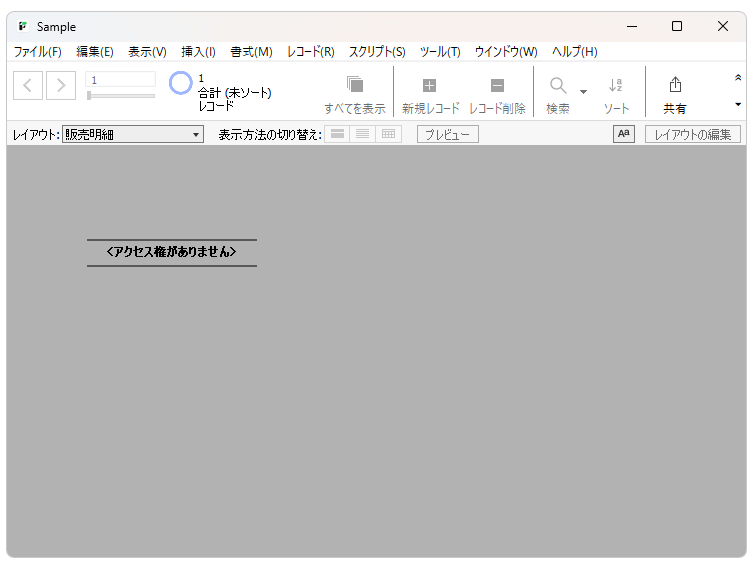Screen dimensions: 755x568
Task: Go to the next record arrow
Action: (x=61, y=86)
